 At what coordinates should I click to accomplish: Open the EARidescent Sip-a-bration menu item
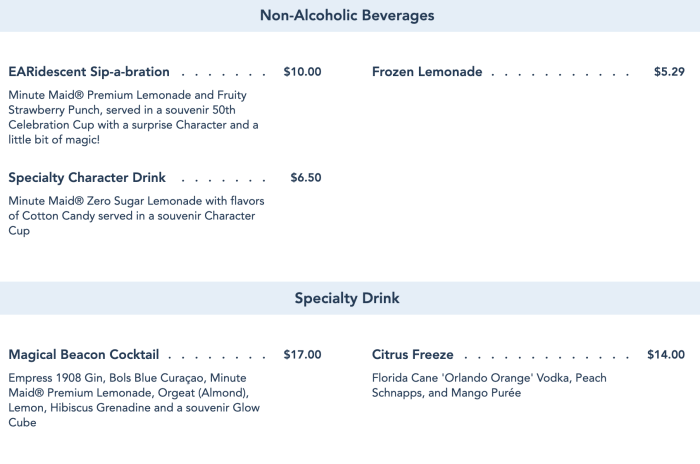[89, 72]
